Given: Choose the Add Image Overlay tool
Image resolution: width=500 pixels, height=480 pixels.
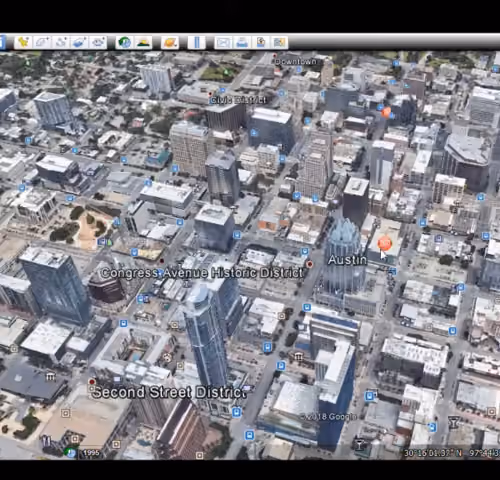Looking at the screenshot, I should point(79,42).
